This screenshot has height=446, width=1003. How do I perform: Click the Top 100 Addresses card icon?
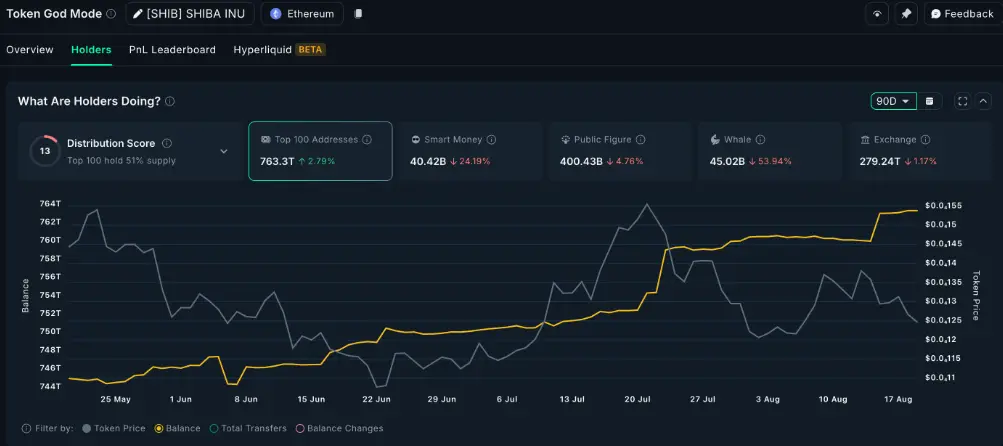265,139
